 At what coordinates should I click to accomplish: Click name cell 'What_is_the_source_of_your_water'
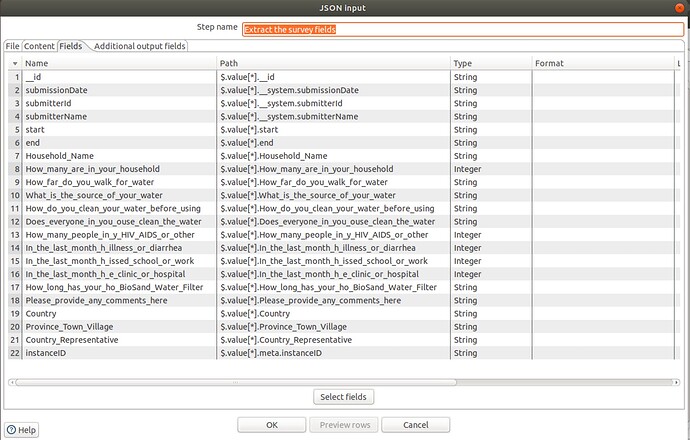(119, 195)
